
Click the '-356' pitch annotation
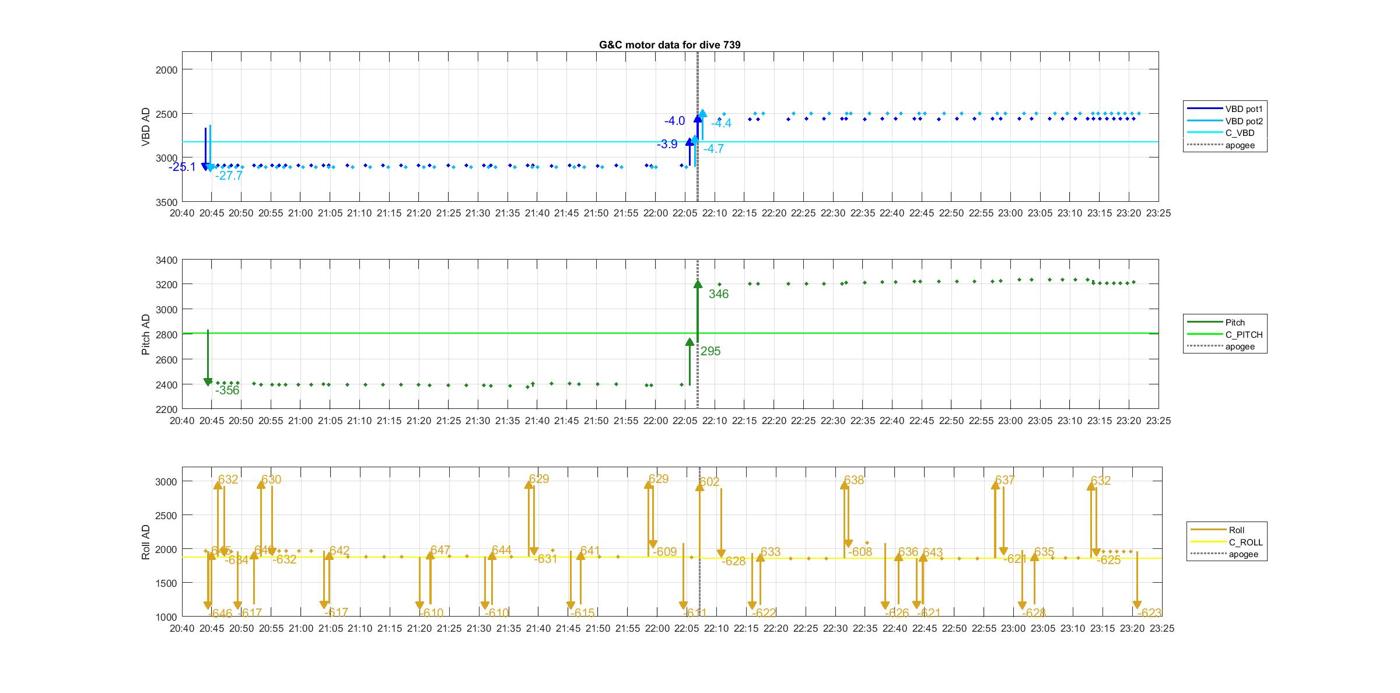coord(227,391)
